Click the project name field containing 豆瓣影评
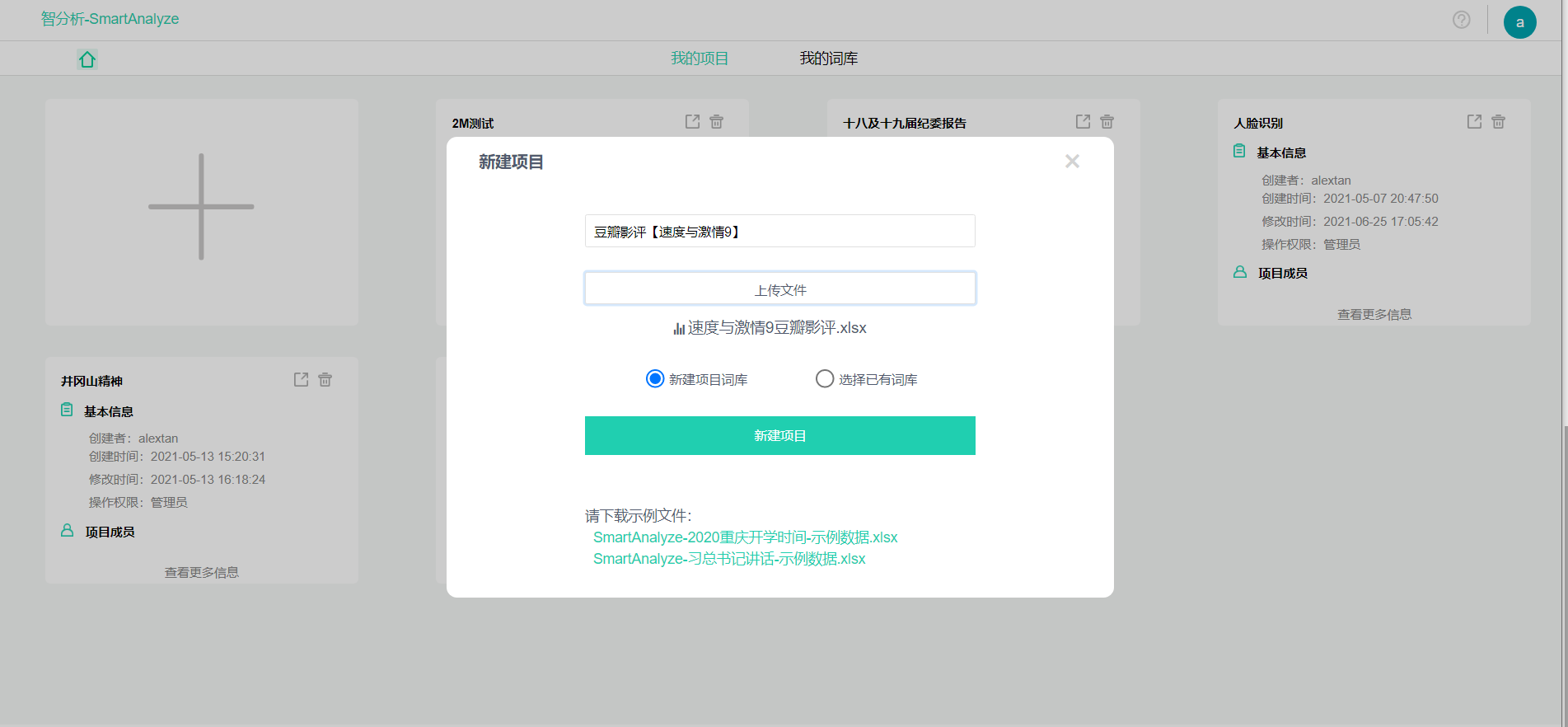 (x=780, y=231)
